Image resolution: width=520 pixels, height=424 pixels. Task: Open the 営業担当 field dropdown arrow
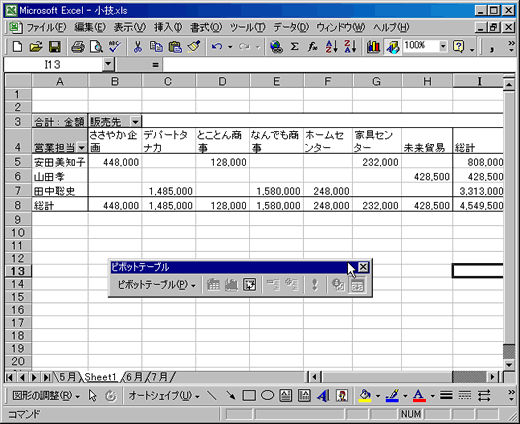81,147
